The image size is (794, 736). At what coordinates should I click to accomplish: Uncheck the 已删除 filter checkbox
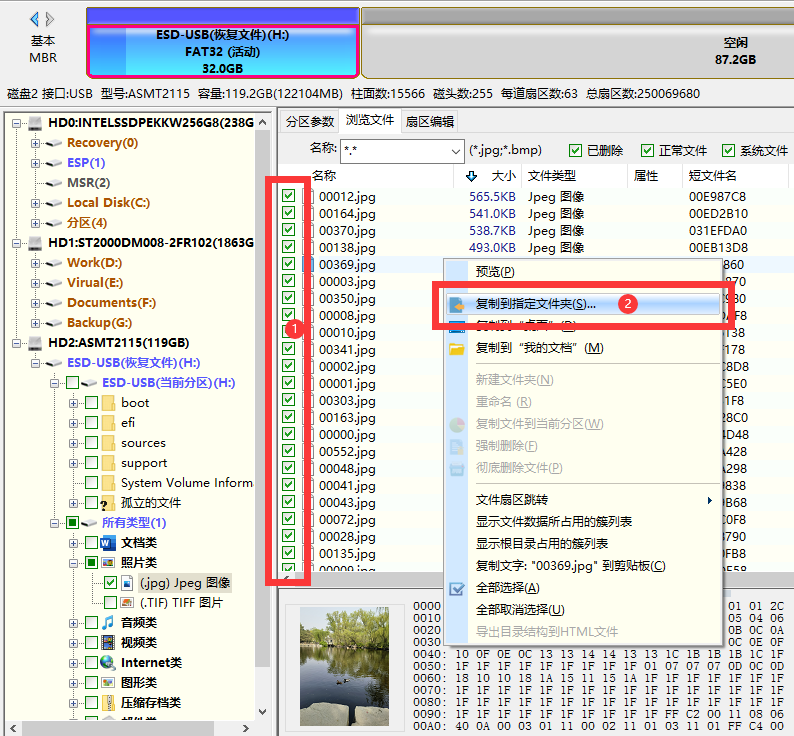coord(575,151)
